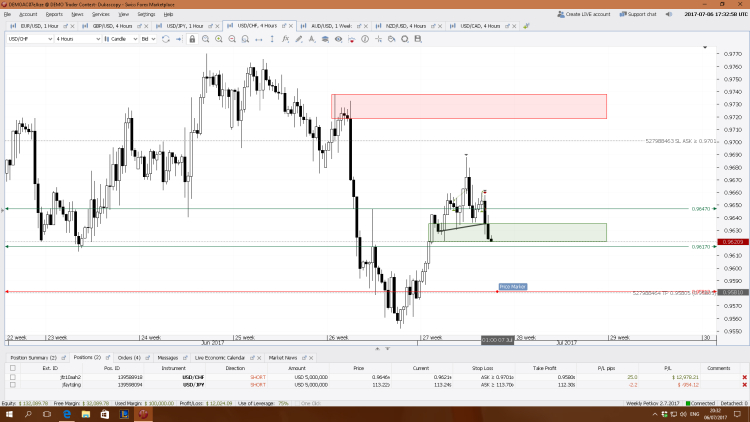Click the orders on chart icon
Viewport: 750px width, 422px height.
[352, 39]
